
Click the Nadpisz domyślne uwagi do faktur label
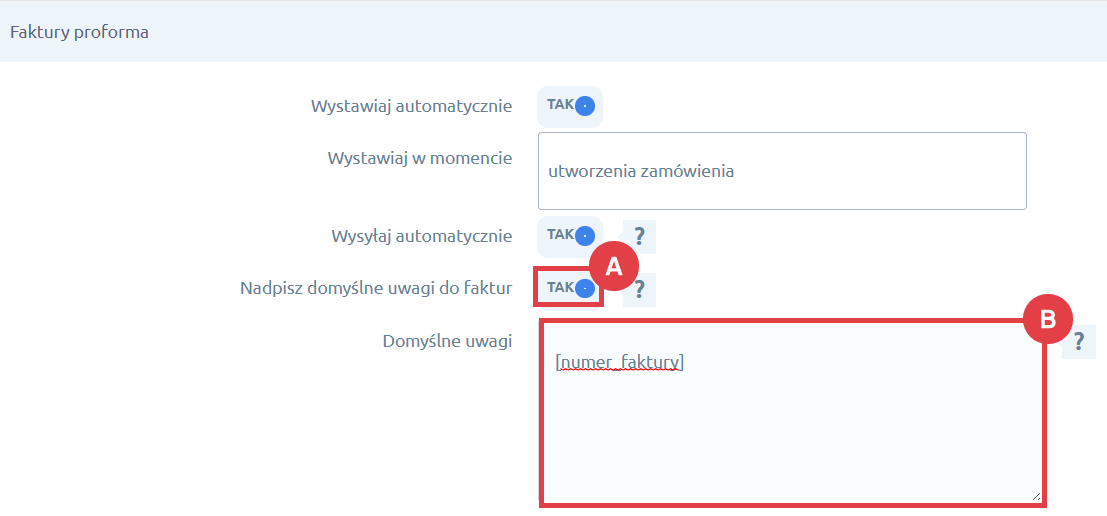tap(376, 289)
